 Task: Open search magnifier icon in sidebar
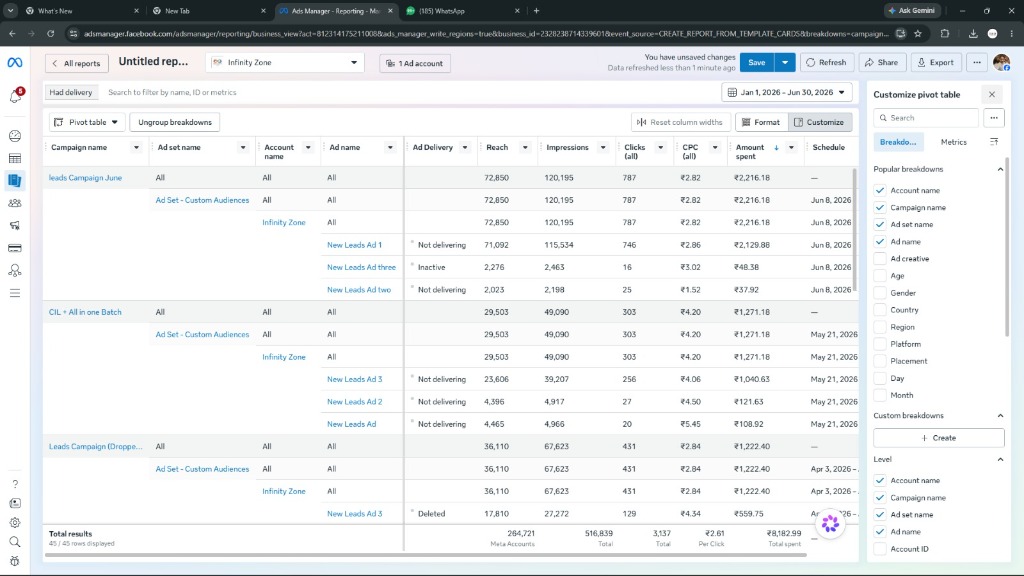click(x=15, y=541)
